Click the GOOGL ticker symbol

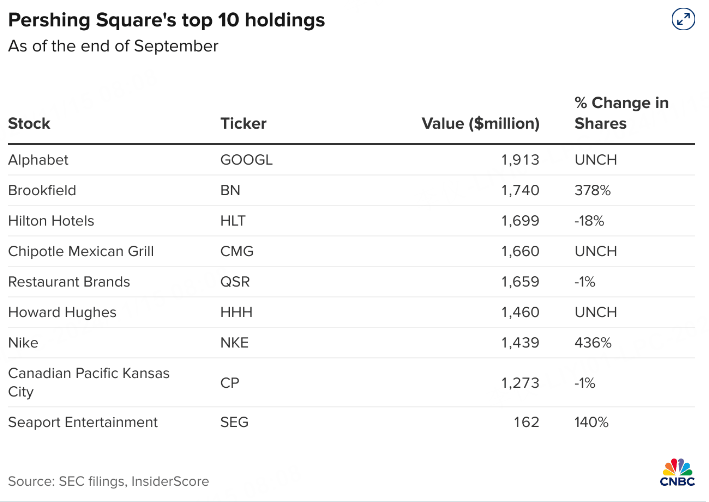(x=246, y=160)
